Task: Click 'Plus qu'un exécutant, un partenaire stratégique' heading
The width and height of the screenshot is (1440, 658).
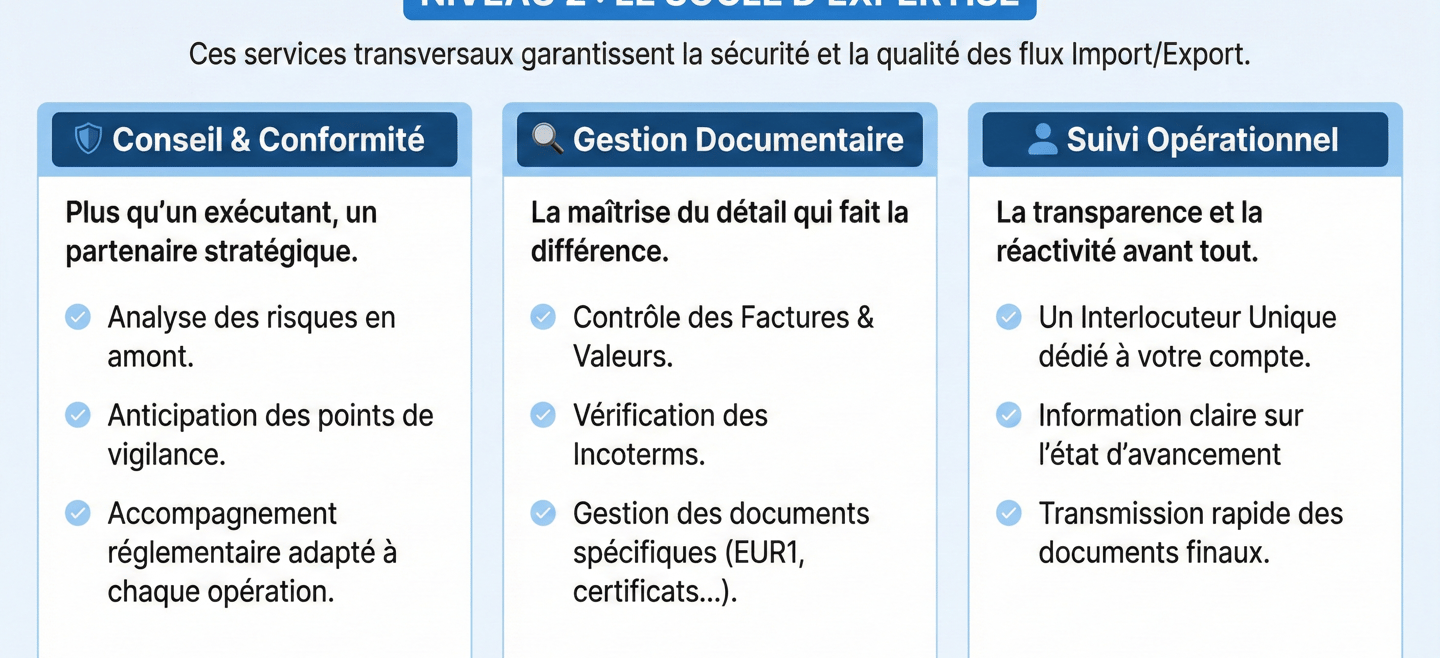Action: point(221,232)
